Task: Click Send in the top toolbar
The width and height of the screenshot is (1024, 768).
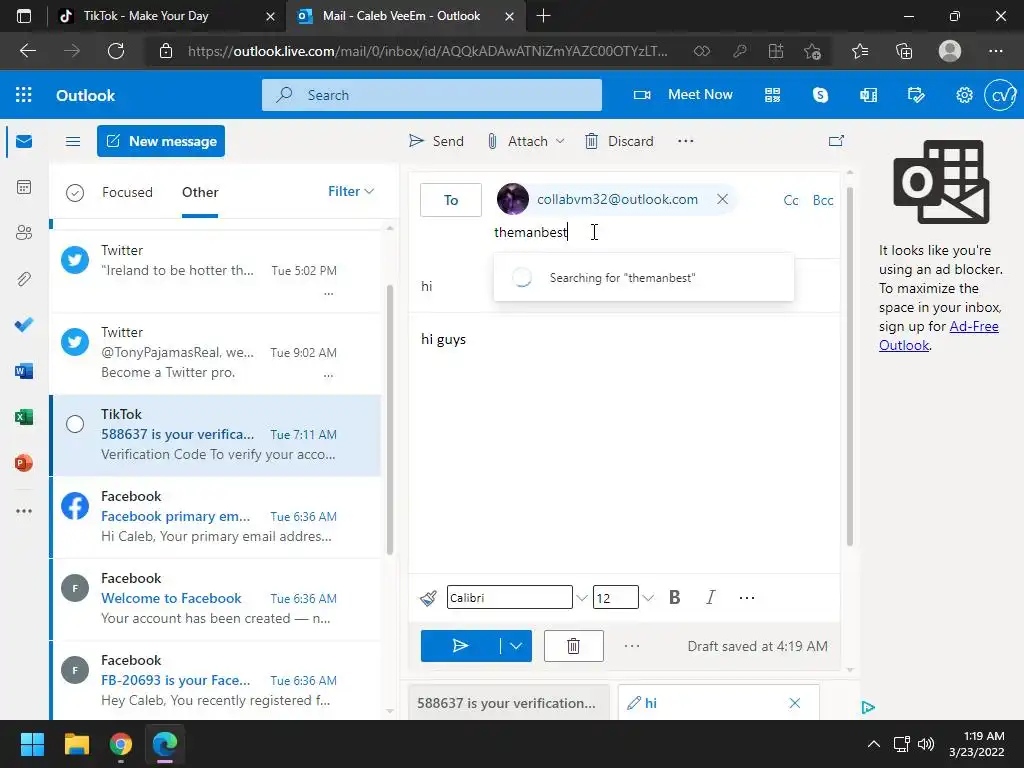Action: click(x=436, y=141)
